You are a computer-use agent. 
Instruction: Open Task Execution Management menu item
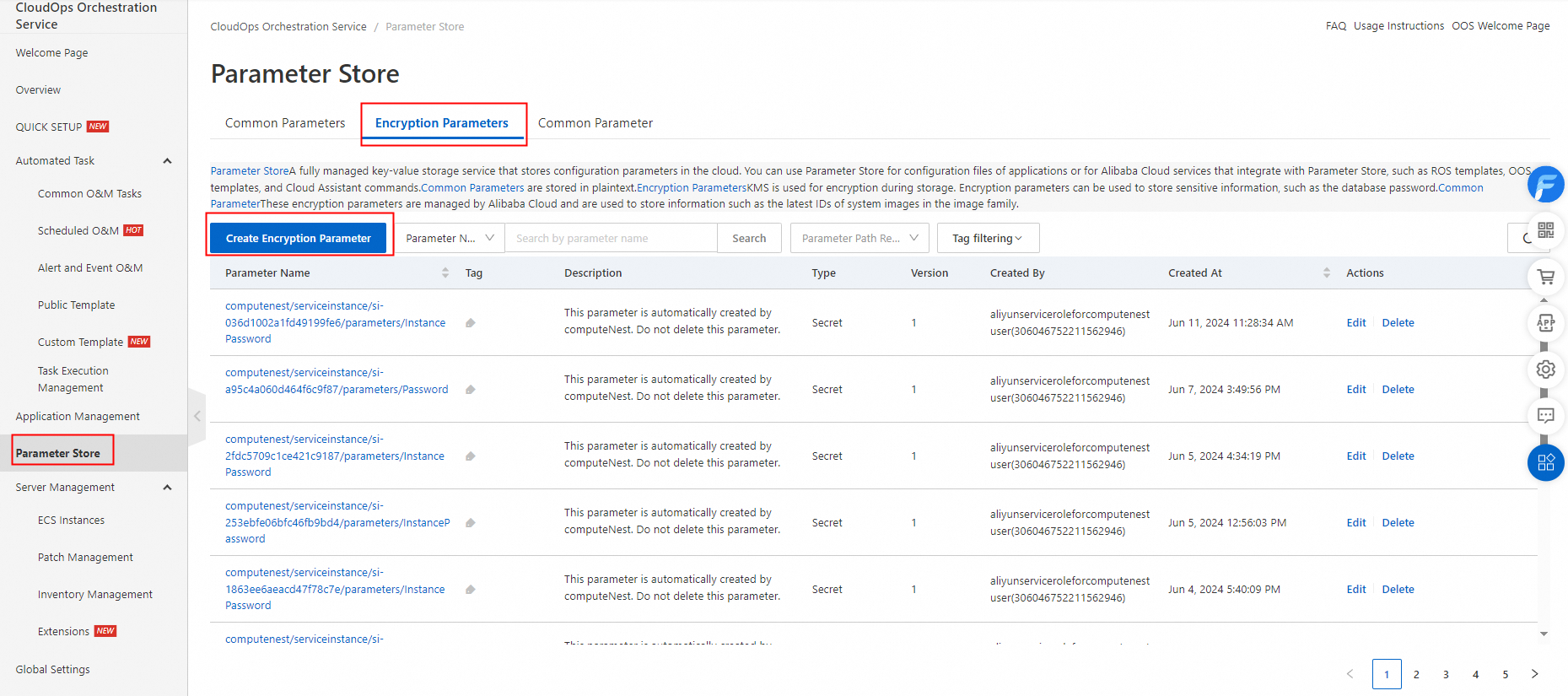click(73, 380)
